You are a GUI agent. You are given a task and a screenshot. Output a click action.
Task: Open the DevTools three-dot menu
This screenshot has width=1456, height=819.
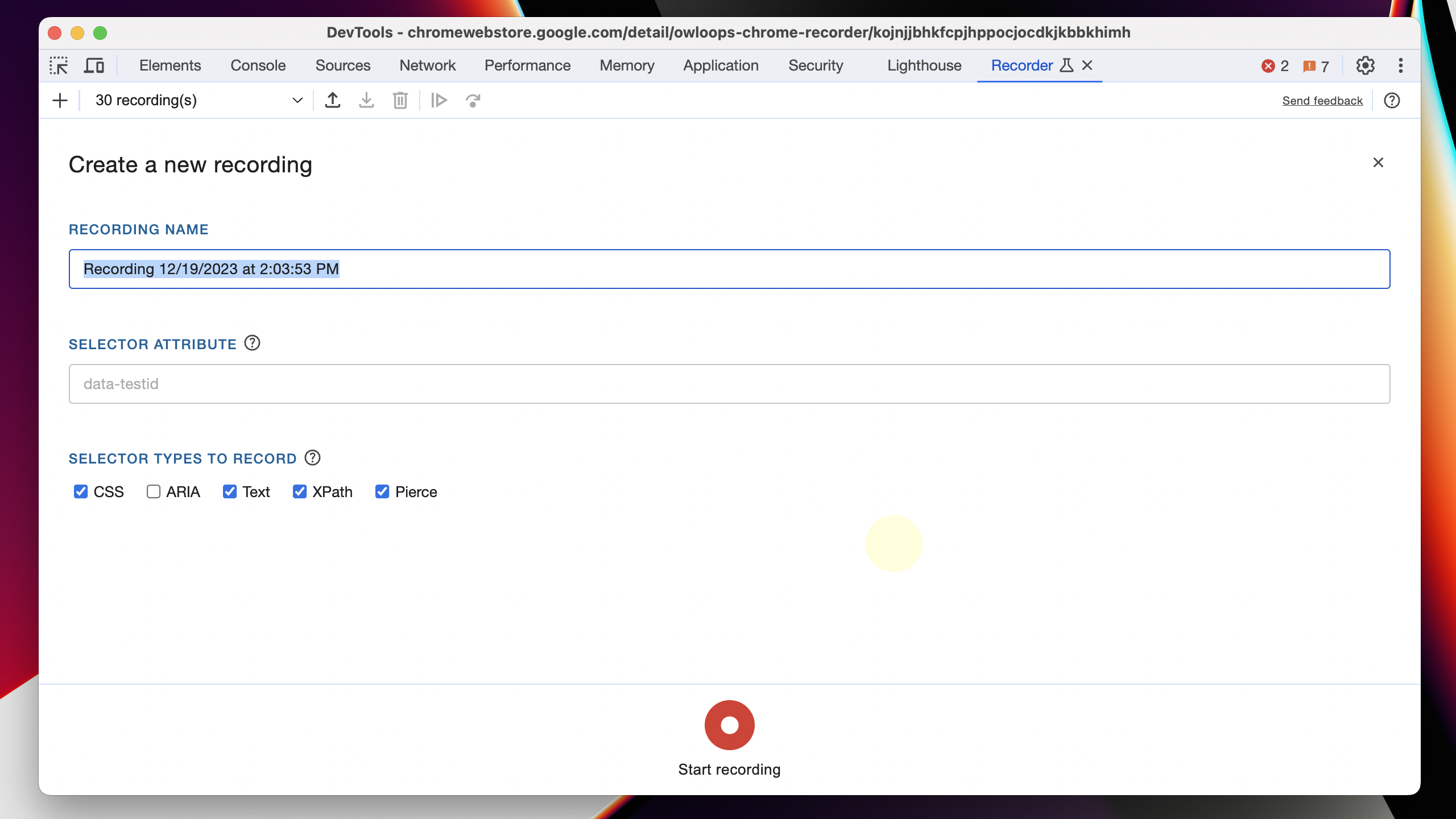(1401, 65)
